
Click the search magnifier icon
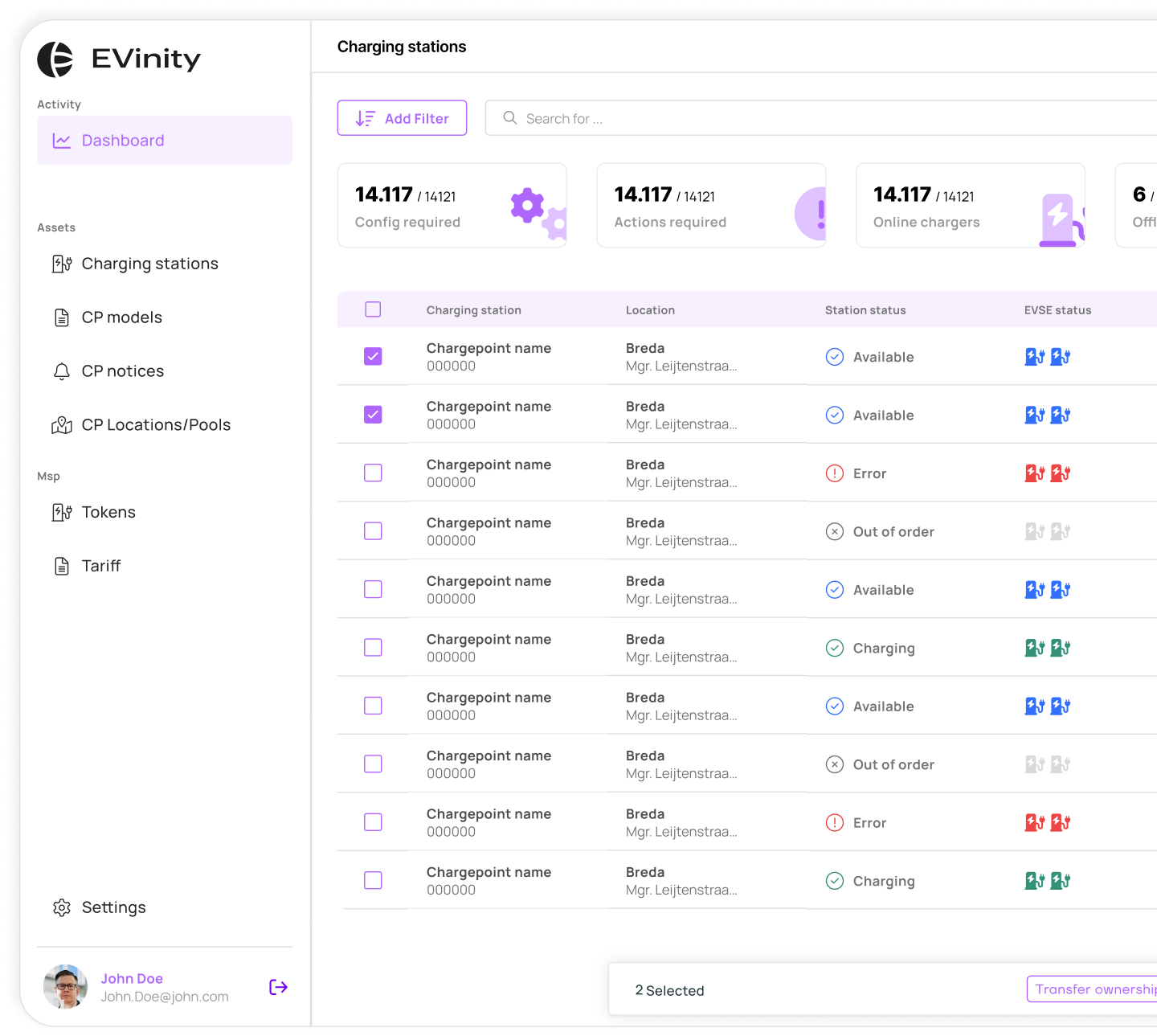click(509, 117)
